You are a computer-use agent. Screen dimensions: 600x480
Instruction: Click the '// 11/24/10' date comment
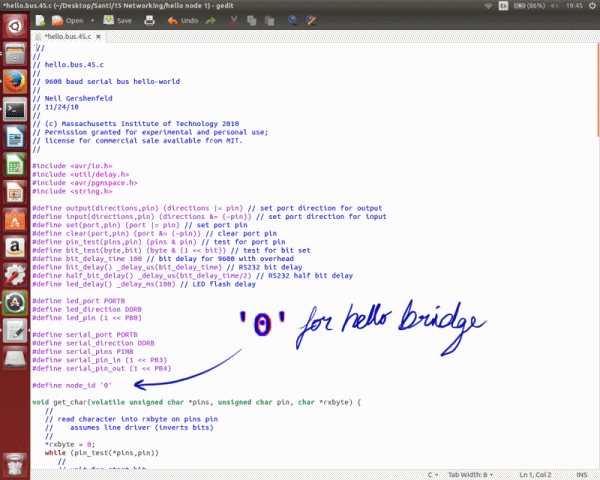tap(55, 107)
